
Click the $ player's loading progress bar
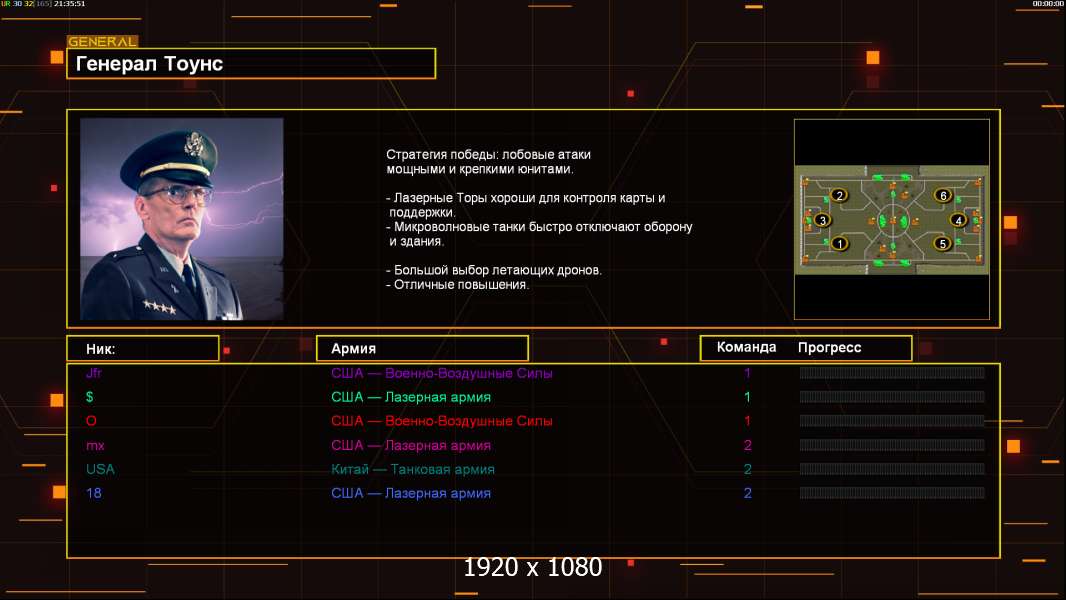(892, 397)
